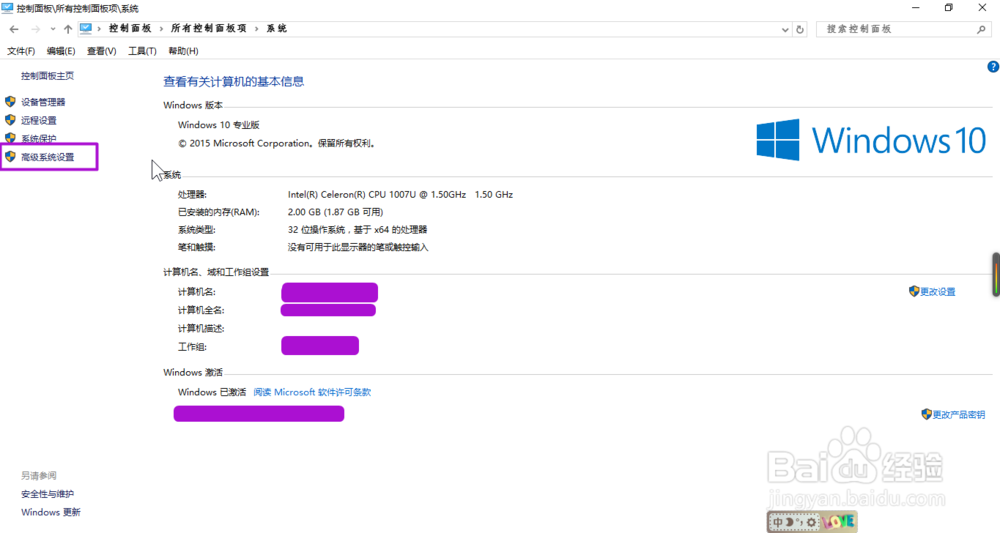Image resolution: width=1000 pixels, height=533 pixels.
Task: Click the gear icon on IME bar
Action: (811, 522)
